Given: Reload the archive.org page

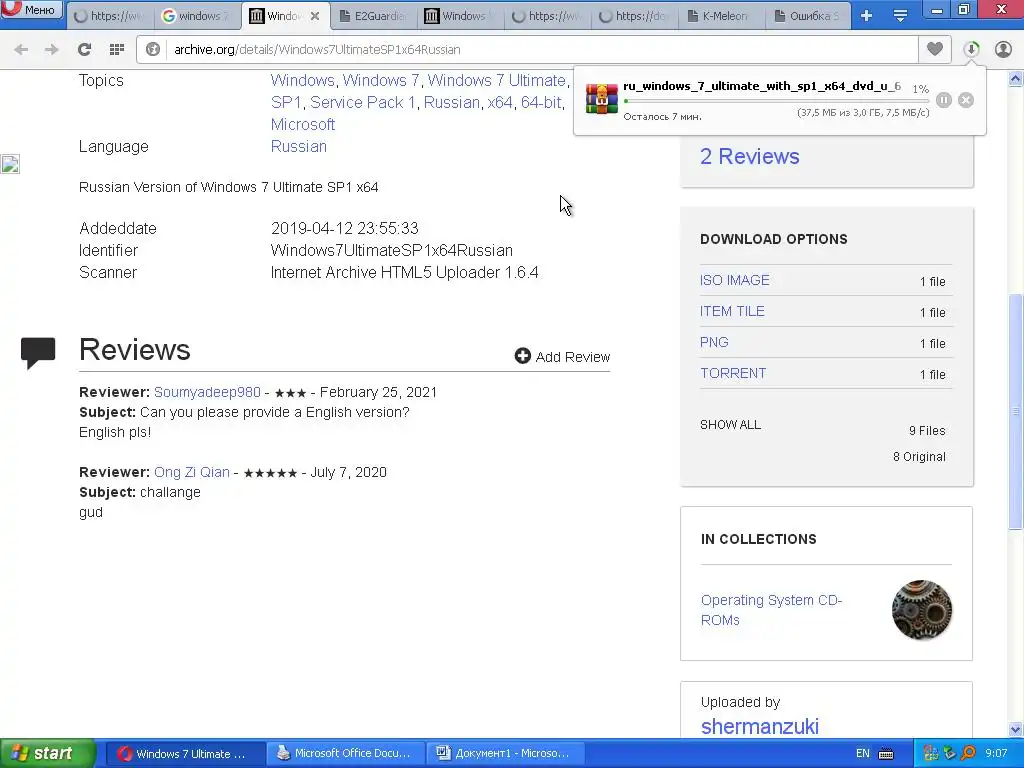Looking at the screenshot, I should 84,50.
